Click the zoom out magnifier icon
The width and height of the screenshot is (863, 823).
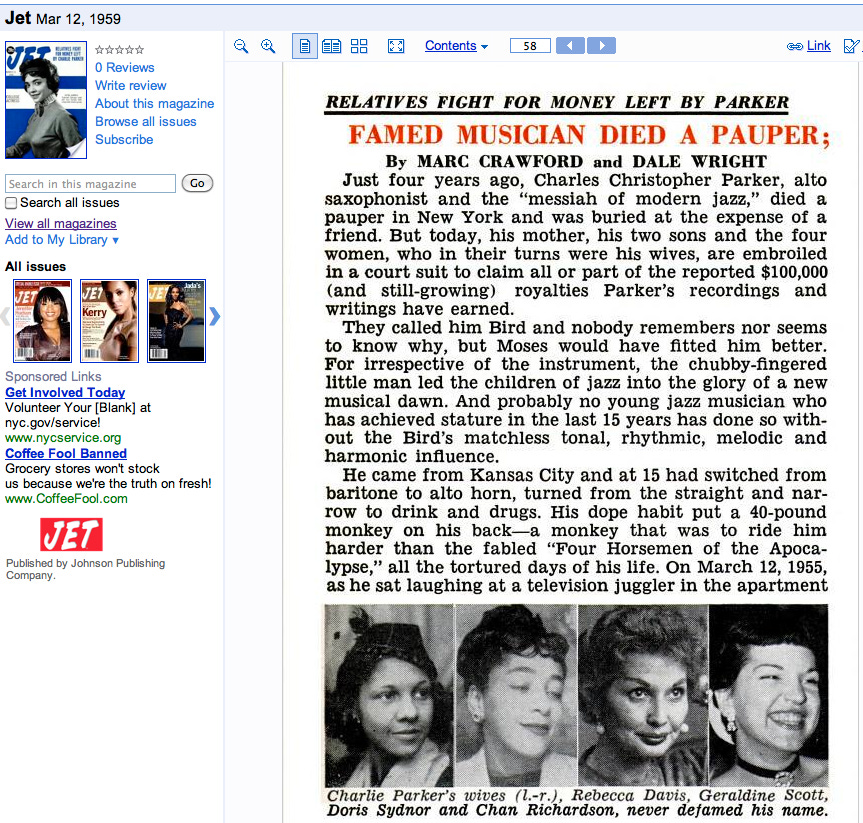click(x=241, y=46)
